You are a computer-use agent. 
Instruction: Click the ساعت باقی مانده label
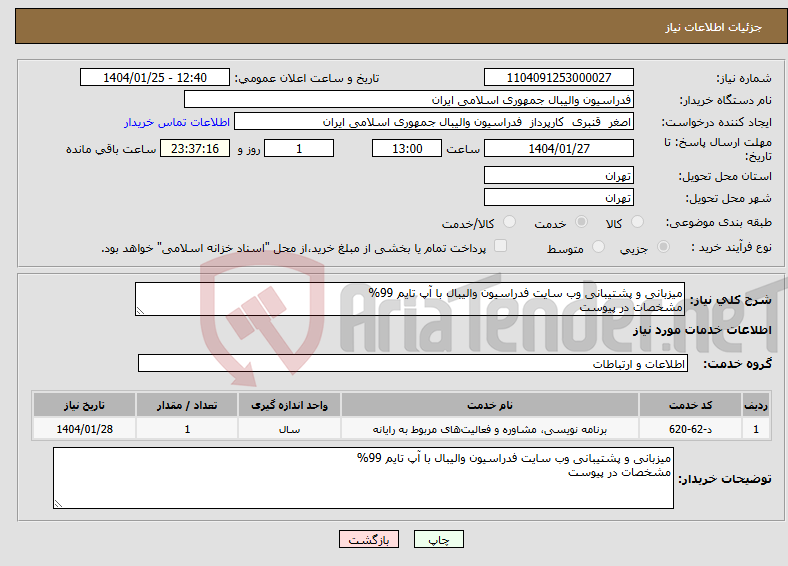click(111, 149)
